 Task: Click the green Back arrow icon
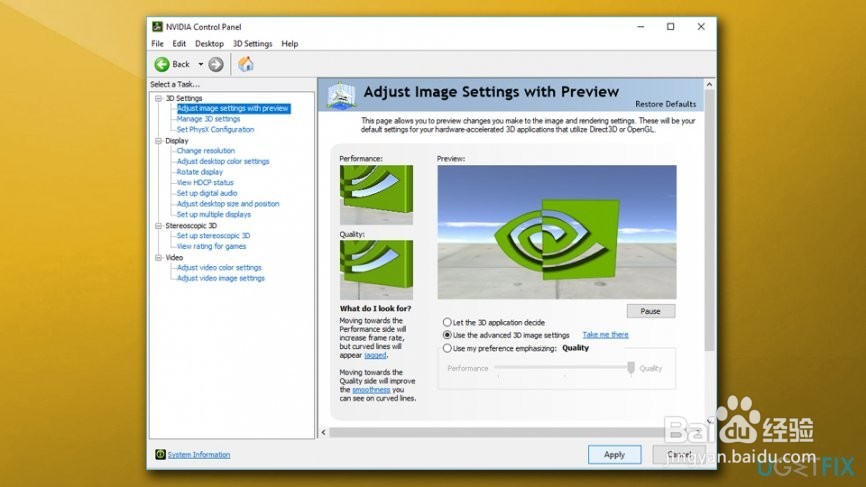click(x=162, y=65)
